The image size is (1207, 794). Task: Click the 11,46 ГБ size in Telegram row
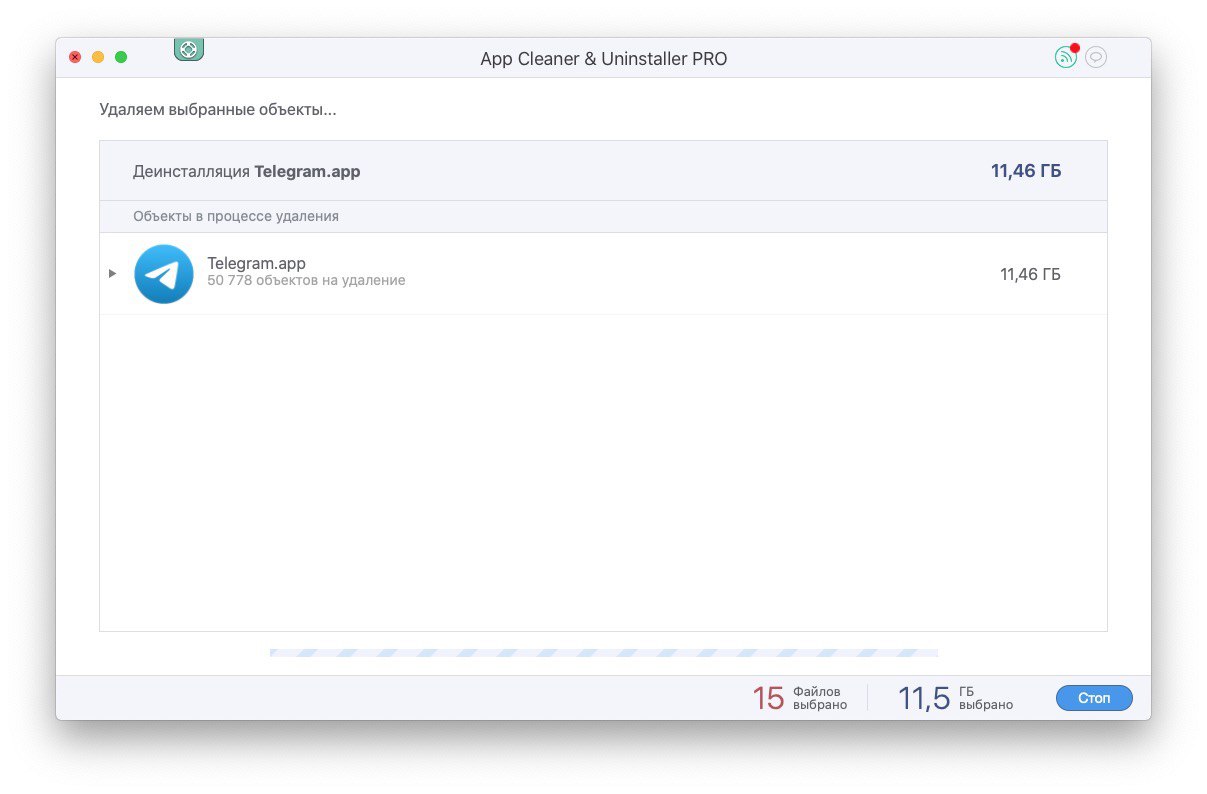coord(1030,274)
